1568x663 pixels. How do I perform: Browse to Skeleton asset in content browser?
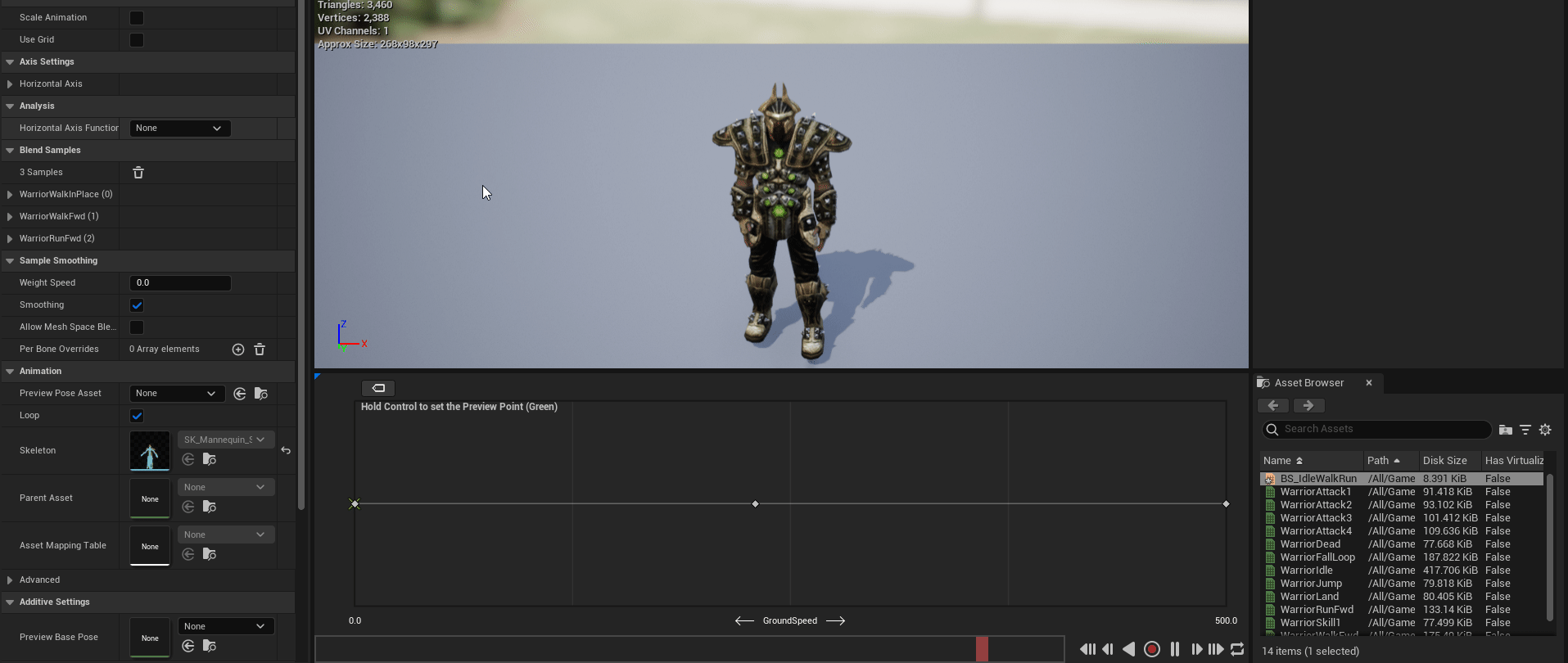click(x=210, y=460)
